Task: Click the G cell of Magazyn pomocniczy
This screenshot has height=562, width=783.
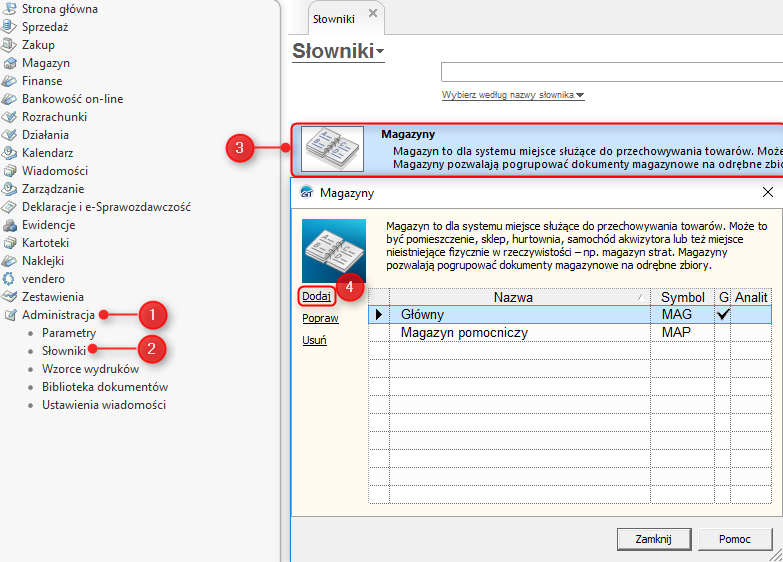Action: 722,332
